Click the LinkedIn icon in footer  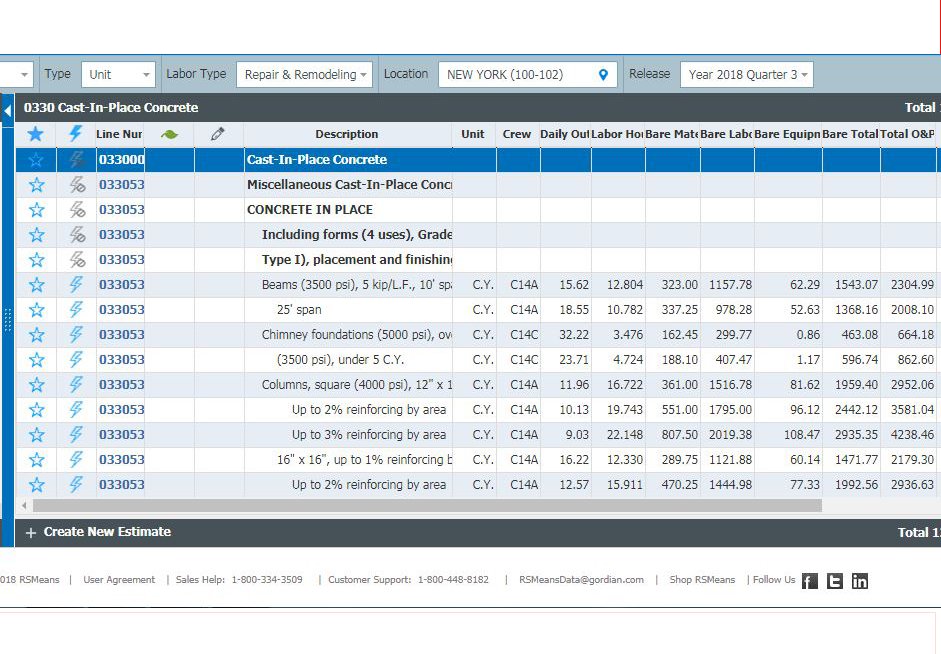pyautogui.click(x=860, y=581)
